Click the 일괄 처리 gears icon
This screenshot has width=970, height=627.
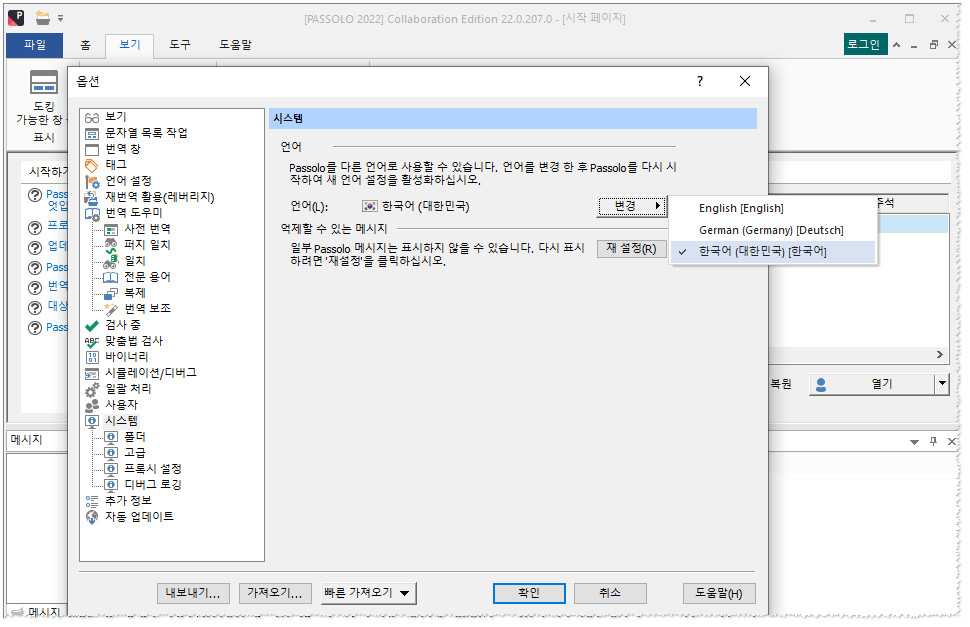point(92,390)
